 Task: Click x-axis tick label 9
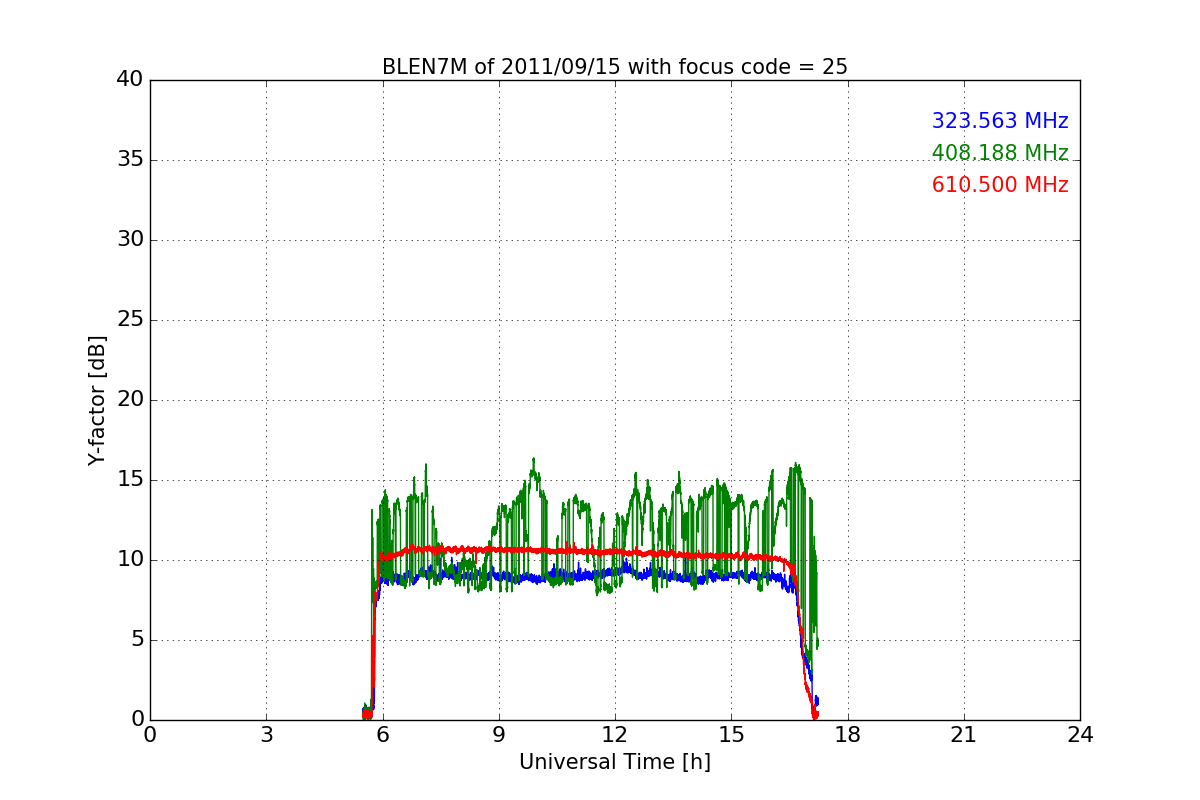tap(498, 734)
